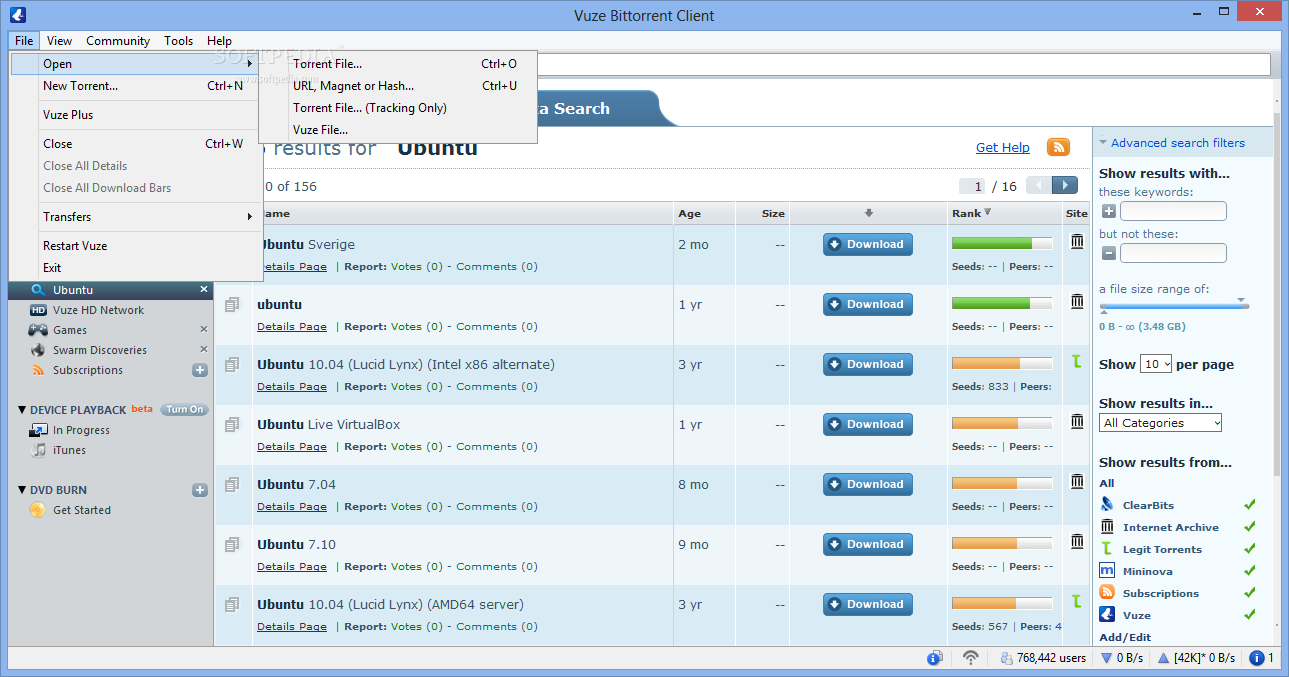The image size is (1289, 677).
Task: Click the Vuze HD Network icon in sidebar
Action: click(38, 310)
